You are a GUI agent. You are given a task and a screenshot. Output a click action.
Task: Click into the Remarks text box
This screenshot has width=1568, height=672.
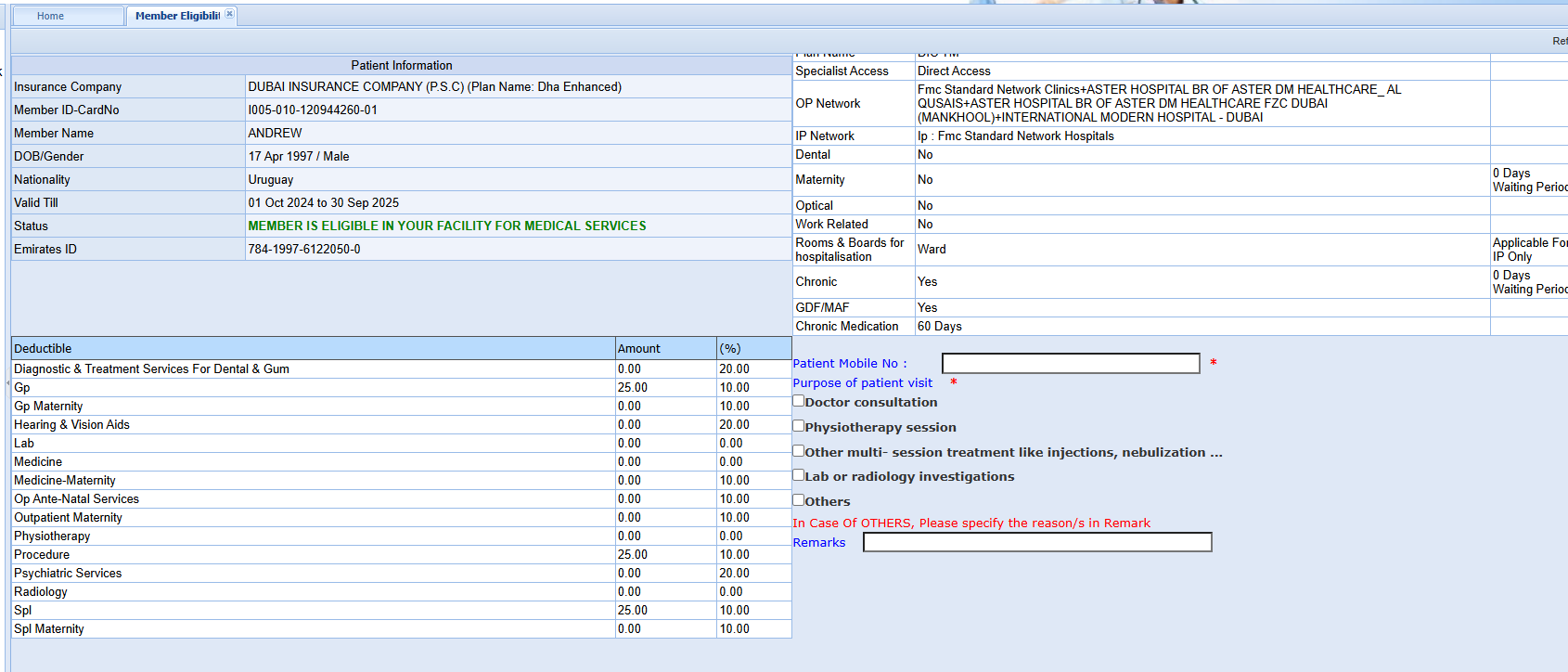pyautogui.click(x=1036, y=542)
